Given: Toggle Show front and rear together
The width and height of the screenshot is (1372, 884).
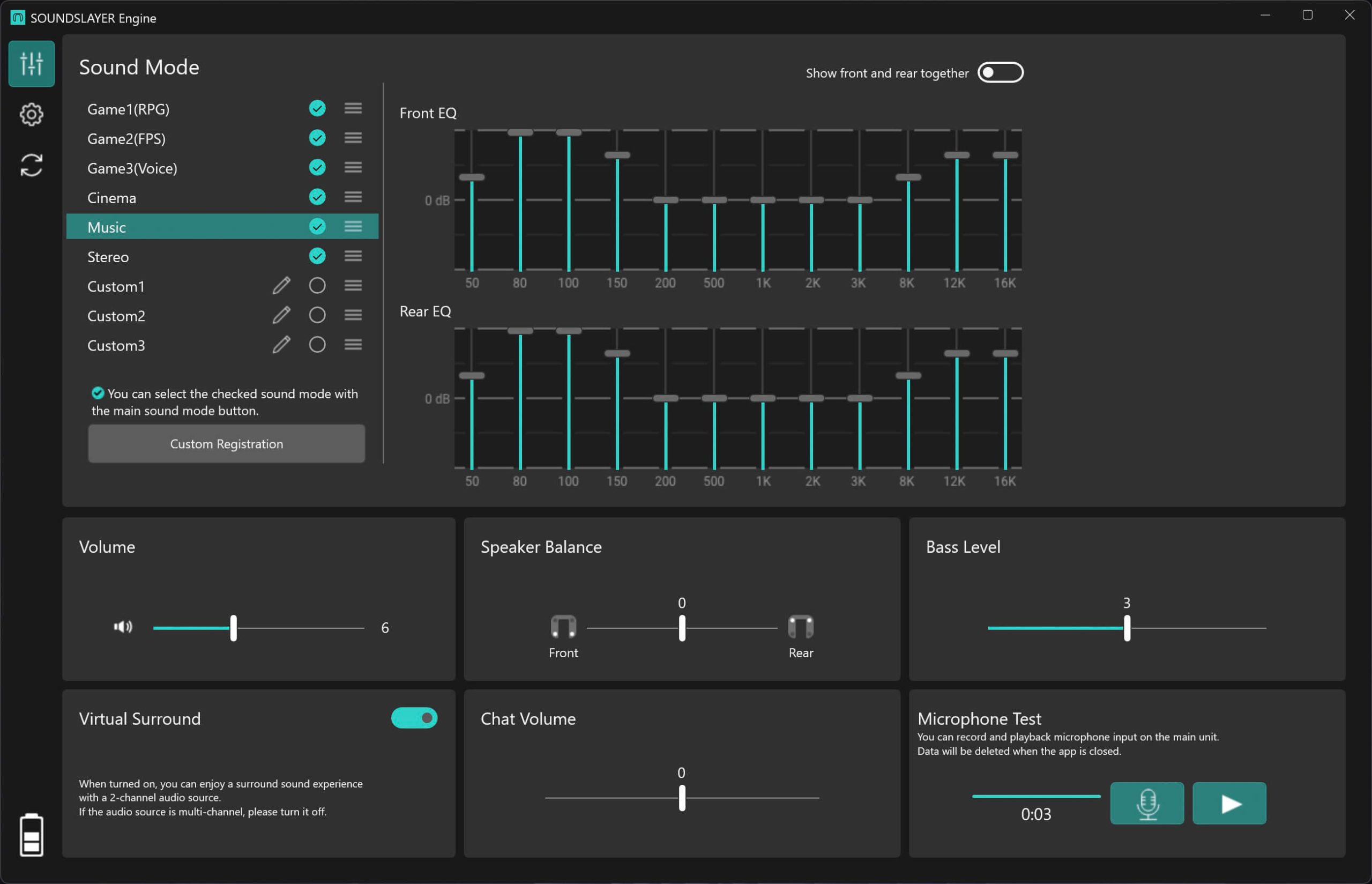Looking at the screenshot, I should tap(1000, 73).
